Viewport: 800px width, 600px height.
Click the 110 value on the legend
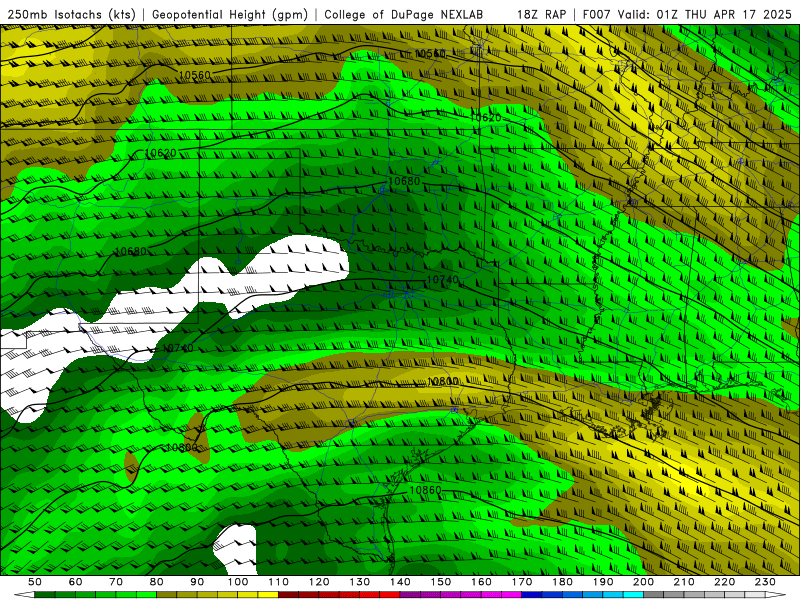(x=279, y=582)
